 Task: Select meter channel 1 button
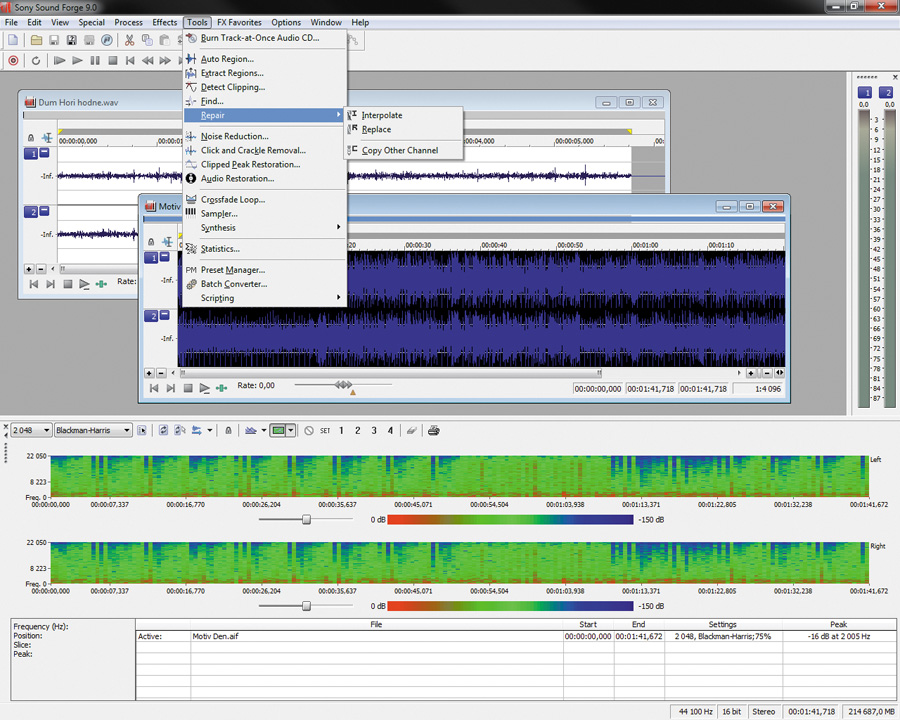[x=864, y=92]
